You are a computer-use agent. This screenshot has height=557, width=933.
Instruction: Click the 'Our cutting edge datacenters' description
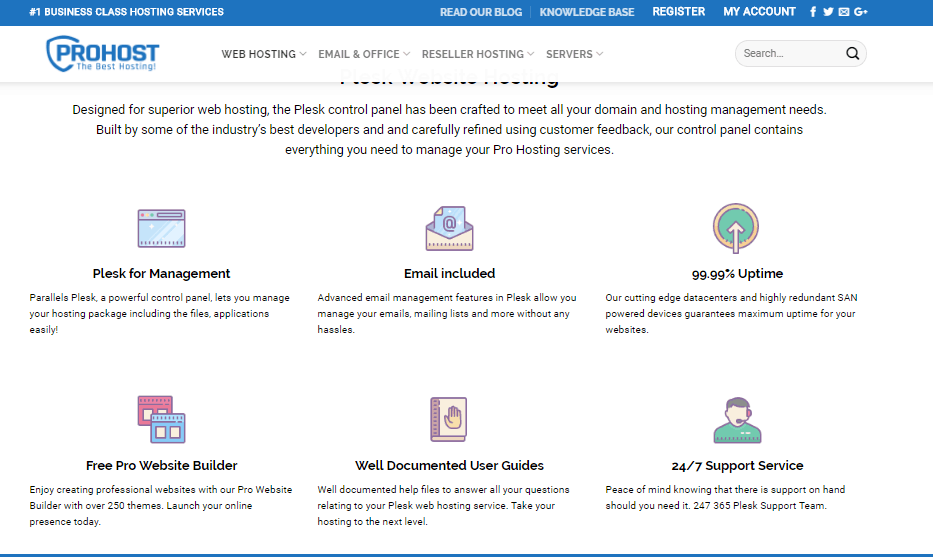(x=731, y=314)
